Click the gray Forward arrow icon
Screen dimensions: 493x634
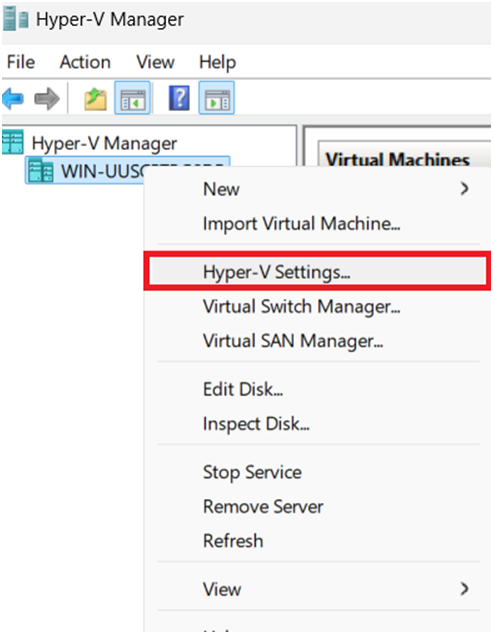[x=47, y=99]
